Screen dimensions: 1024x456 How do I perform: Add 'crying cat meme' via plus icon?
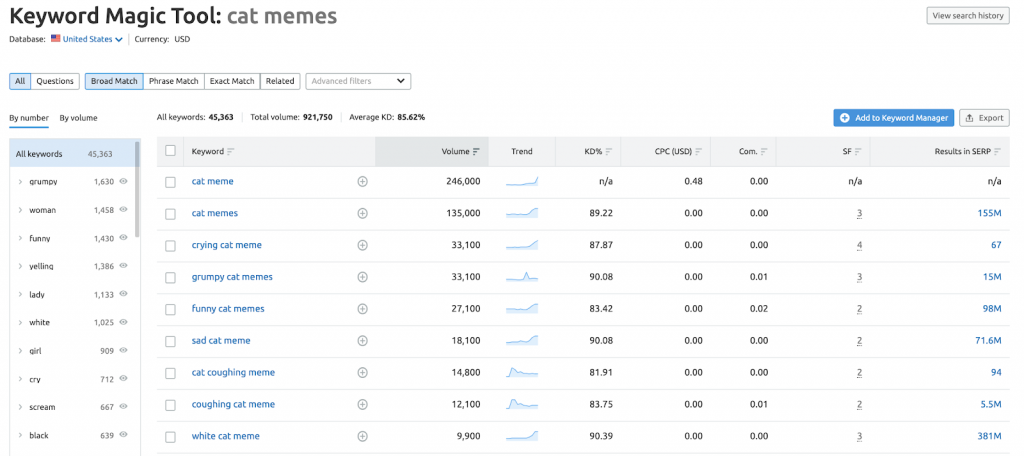pyautogui.click(x=362, y=245)
